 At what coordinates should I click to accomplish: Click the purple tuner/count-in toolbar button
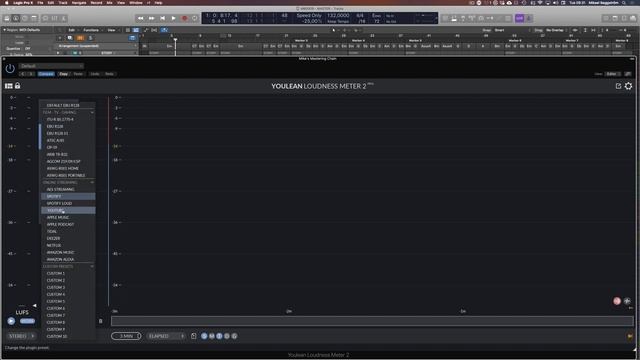tap(519, 18)
